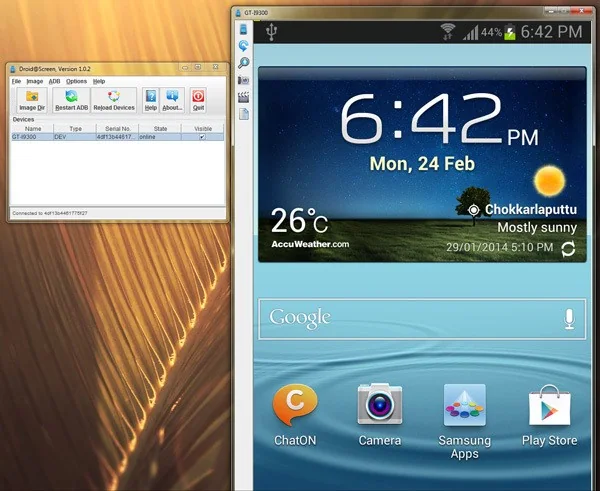This screenshot has height=491, width=600.
Task: Tap the Mon, 24 Feb date text
Action: point(422,164)
